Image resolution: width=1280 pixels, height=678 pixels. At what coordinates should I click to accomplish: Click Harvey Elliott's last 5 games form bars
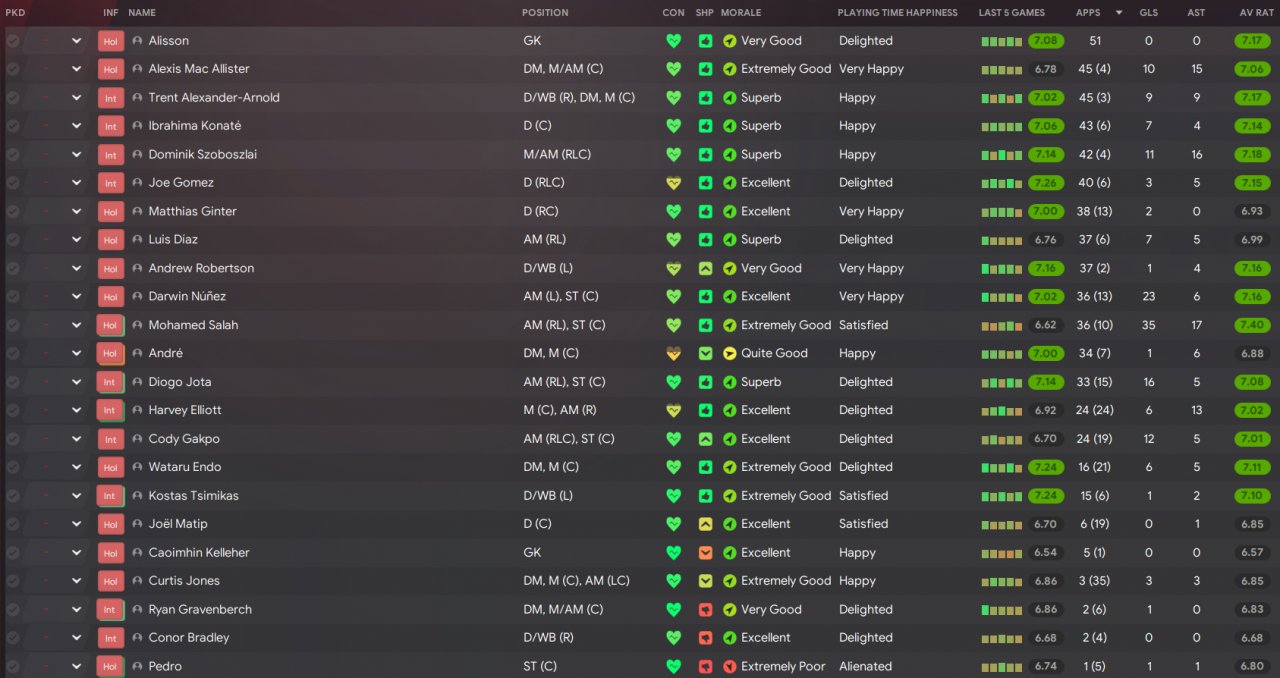(x=1001, y=410)
